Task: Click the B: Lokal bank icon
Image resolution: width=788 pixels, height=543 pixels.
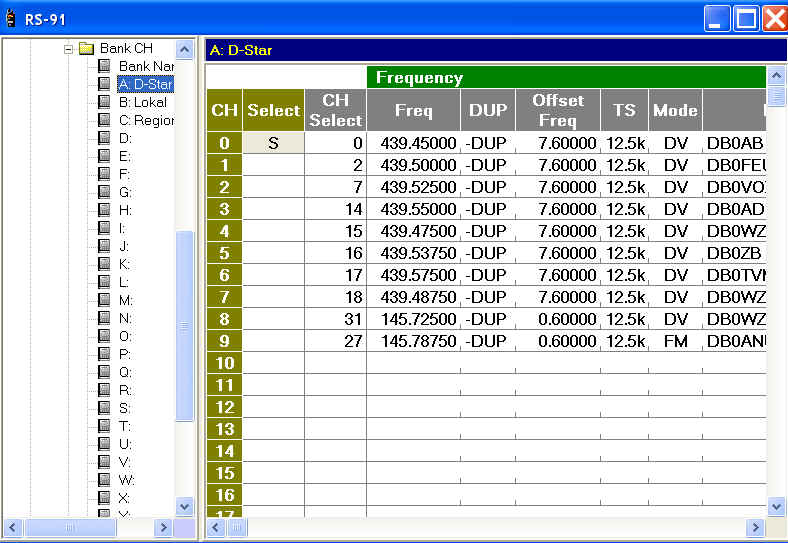Action: [x=105, y=102]
